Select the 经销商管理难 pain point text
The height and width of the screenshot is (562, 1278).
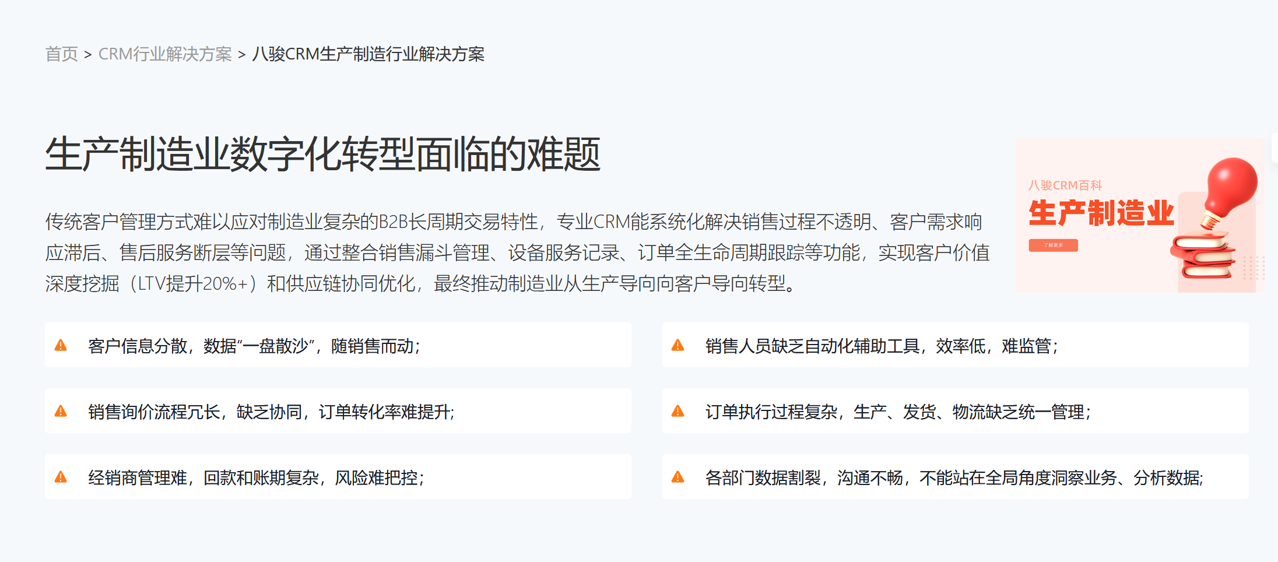(x=256, y=477)
